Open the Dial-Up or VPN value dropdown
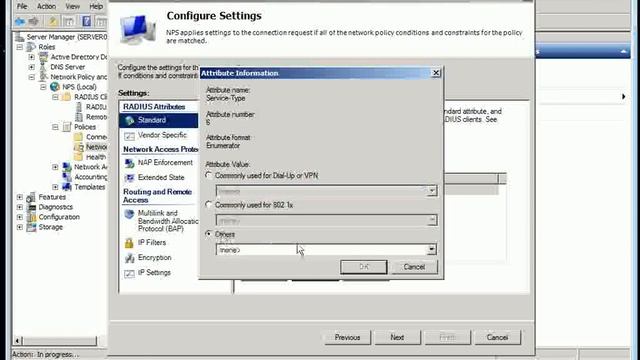This screenshot has width=640, height=360. click(431, 191)
